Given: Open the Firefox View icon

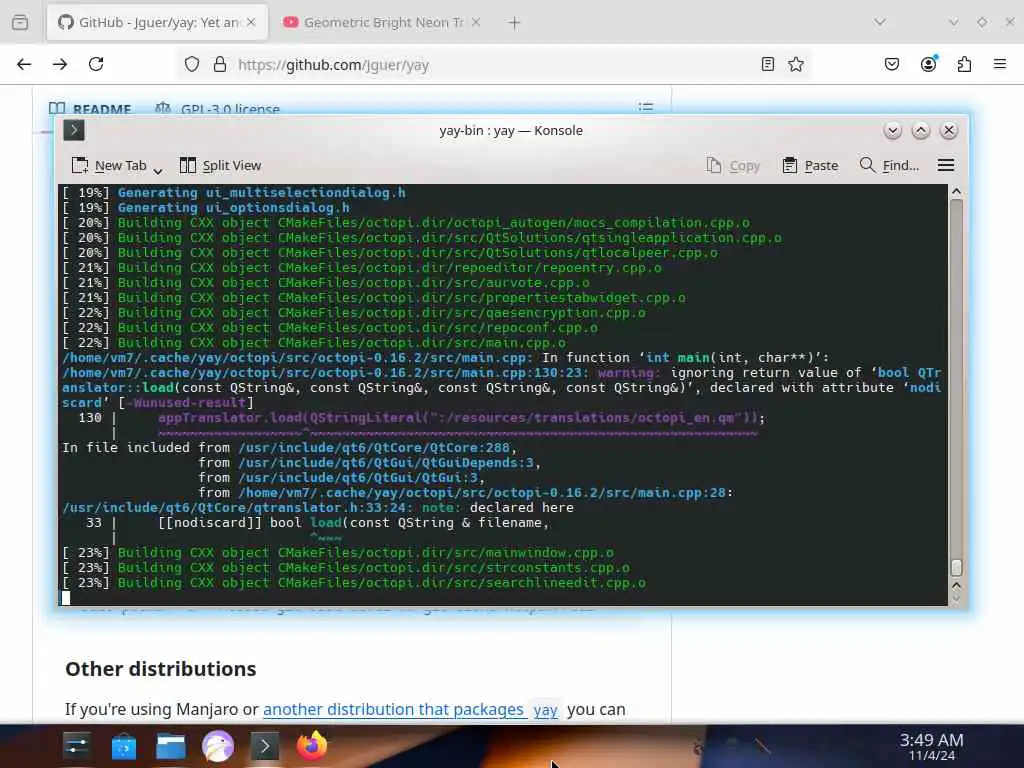Looking at the screenshot, I should point(20,22).
